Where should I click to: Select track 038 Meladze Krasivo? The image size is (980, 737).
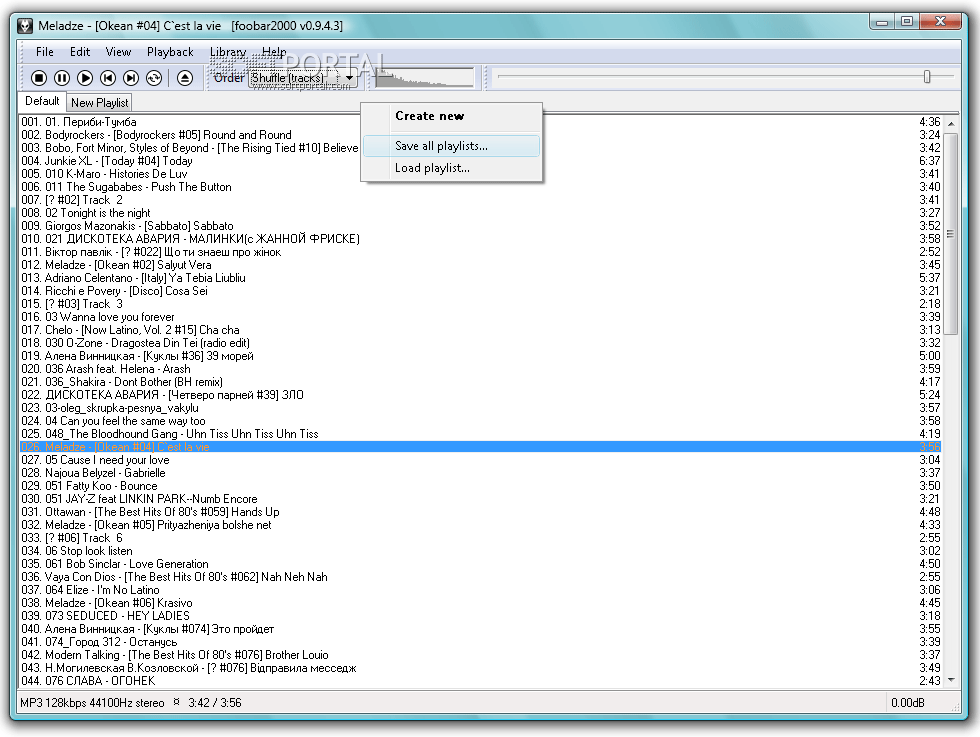point(480,603)
